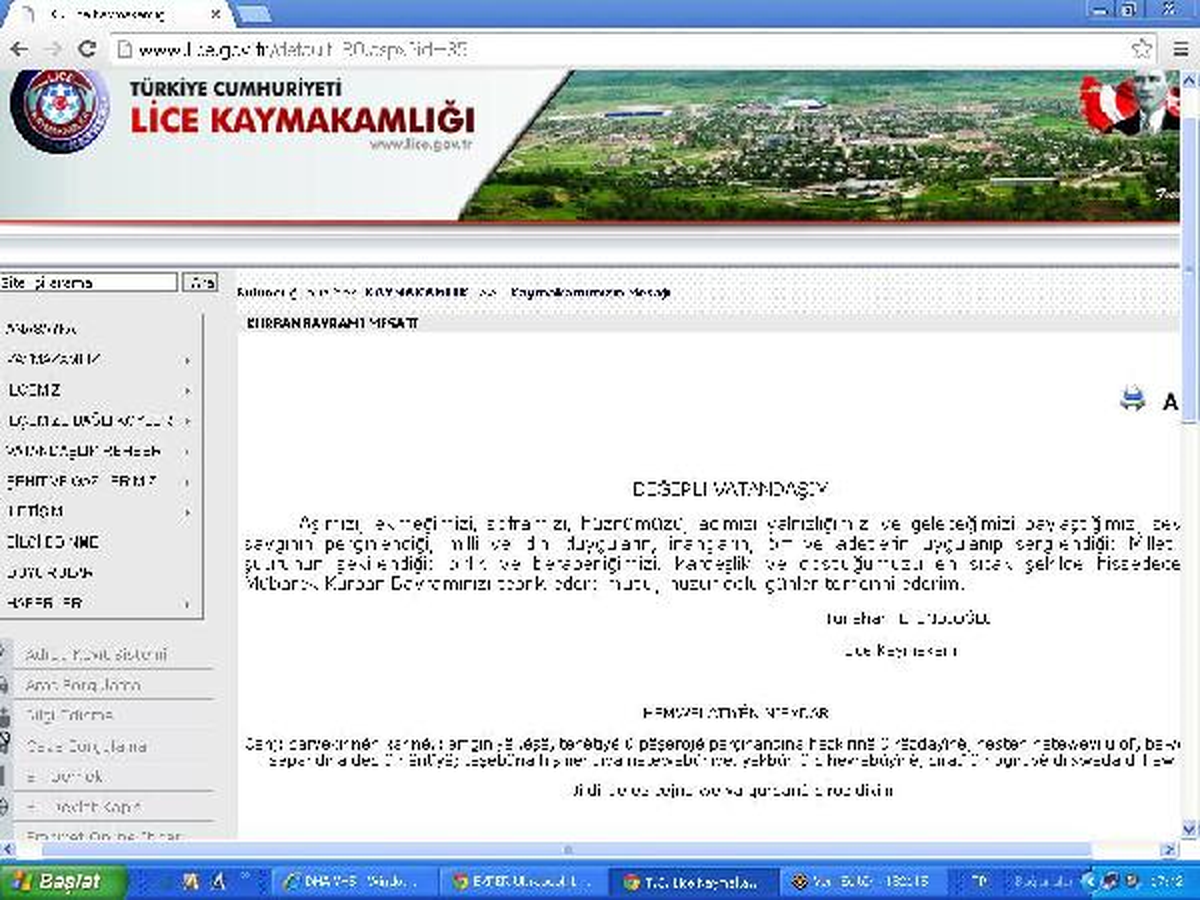Screen dimensions: 1200x900
Task: Click the browser back arrow
Action: [x=19, y=49]
